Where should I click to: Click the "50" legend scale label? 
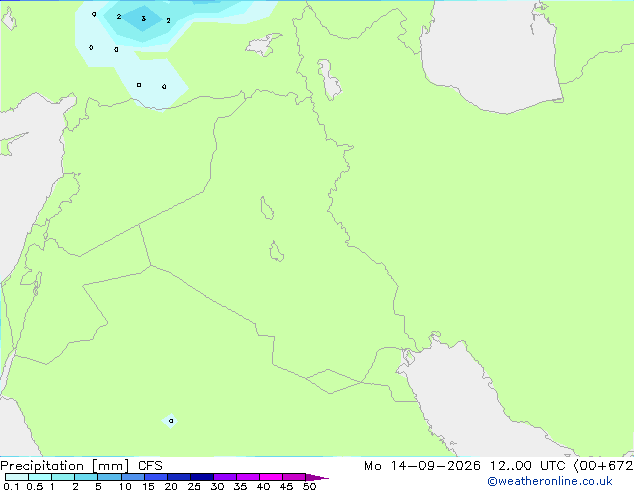pos(309,486)
